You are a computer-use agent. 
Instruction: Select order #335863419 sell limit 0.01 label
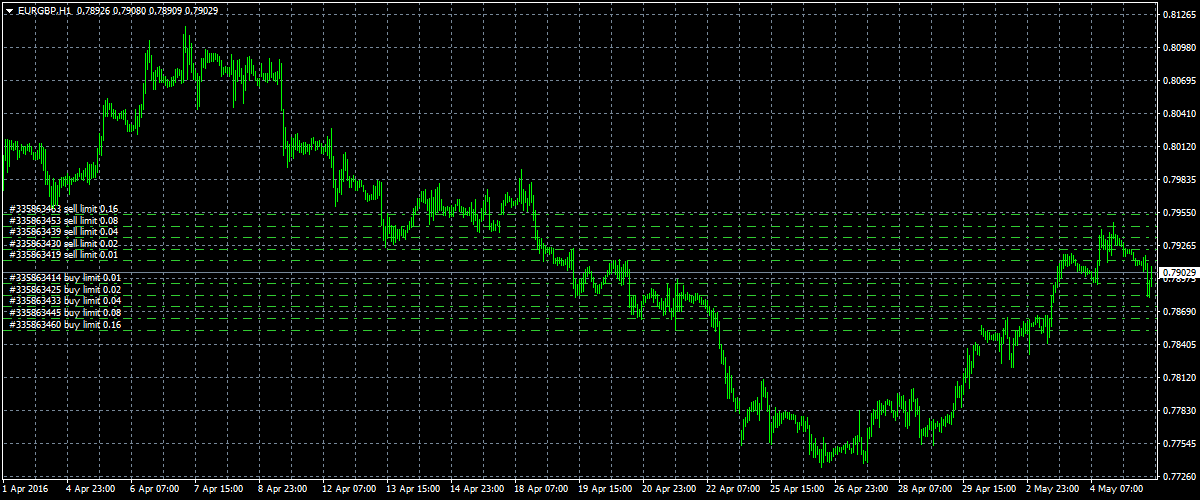coord(65,255)
